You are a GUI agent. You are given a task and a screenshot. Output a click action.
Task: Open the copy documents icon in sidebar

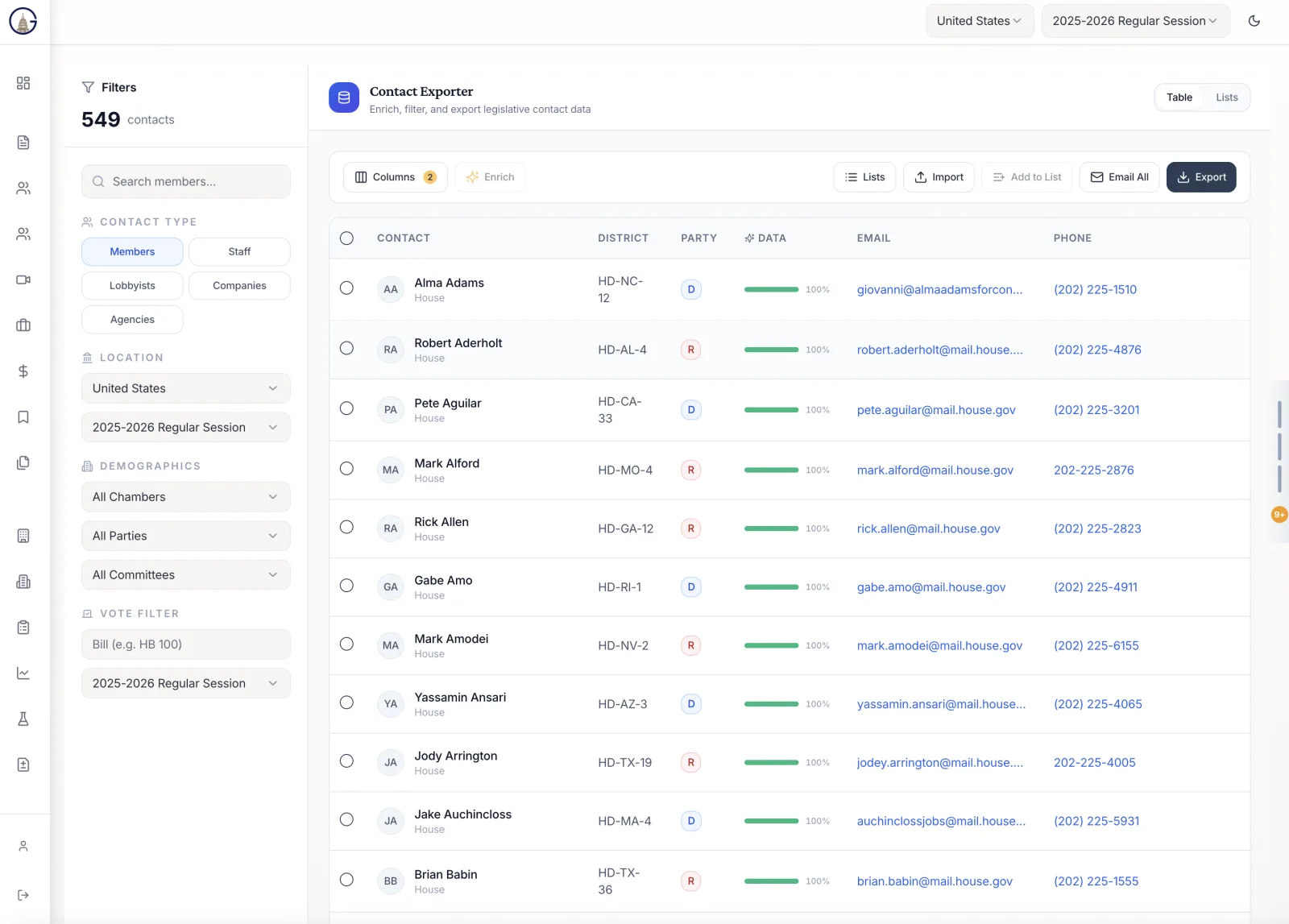[x=23, y=462]
